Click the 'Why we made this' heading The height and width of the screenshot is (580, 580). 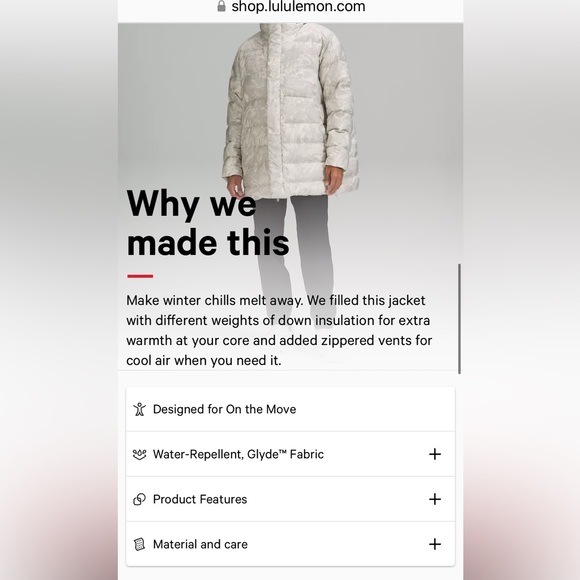coord(208,223)
